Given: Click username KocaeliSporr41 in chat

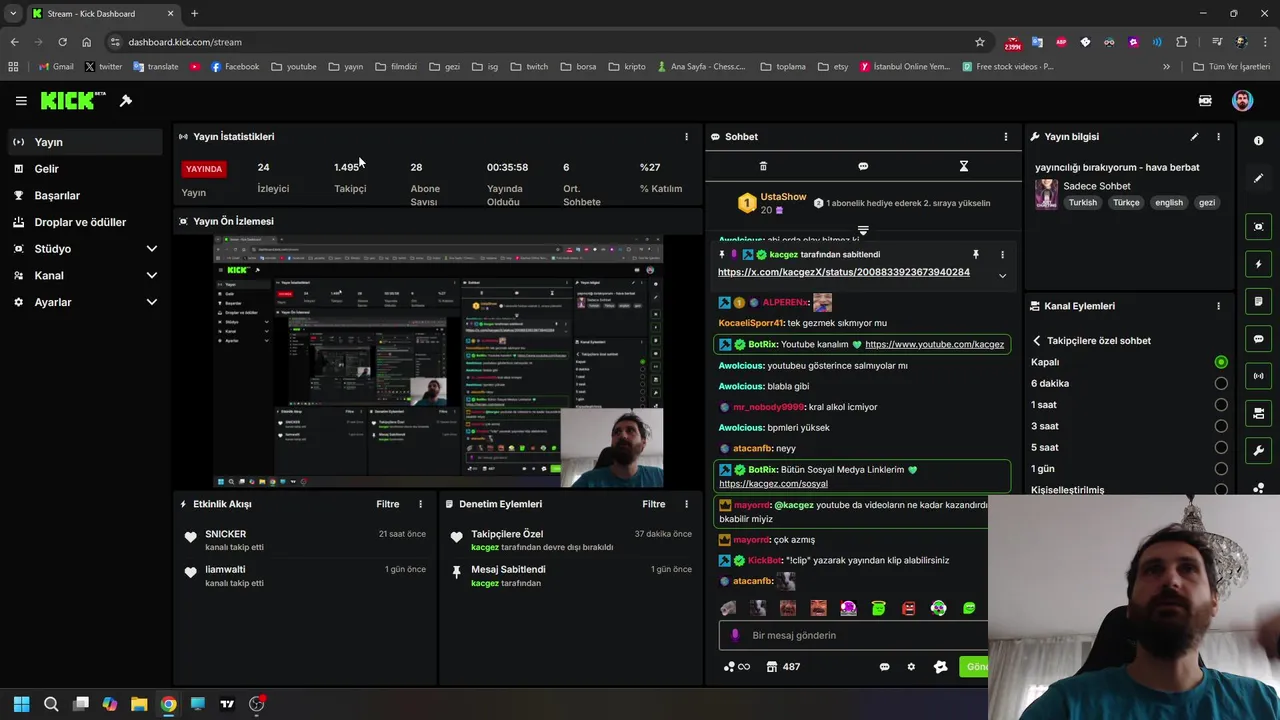Looking at the screenshot, I should coord(750,323).
